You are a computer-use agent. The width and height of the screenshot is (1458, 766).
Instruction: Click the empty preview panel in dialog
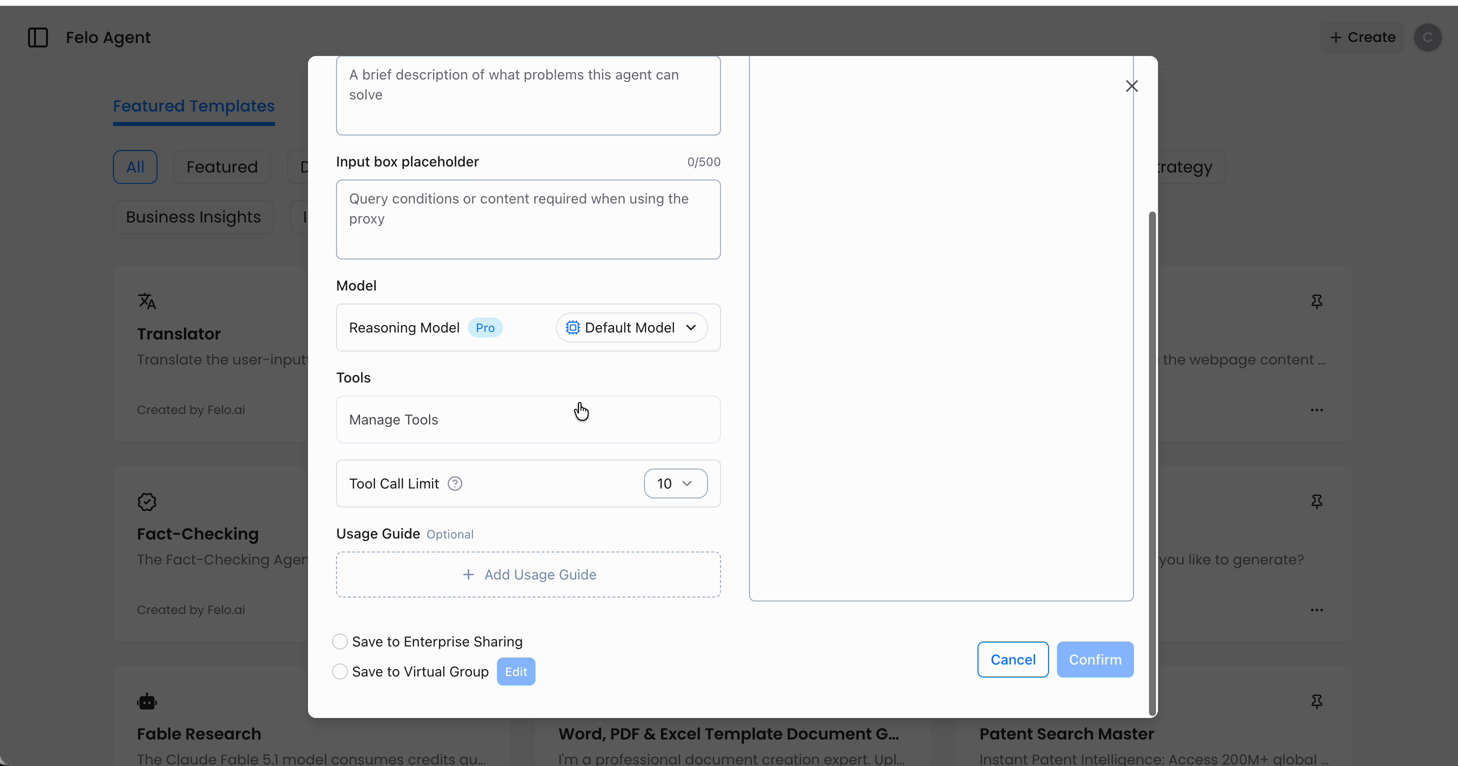click(941, 328)
